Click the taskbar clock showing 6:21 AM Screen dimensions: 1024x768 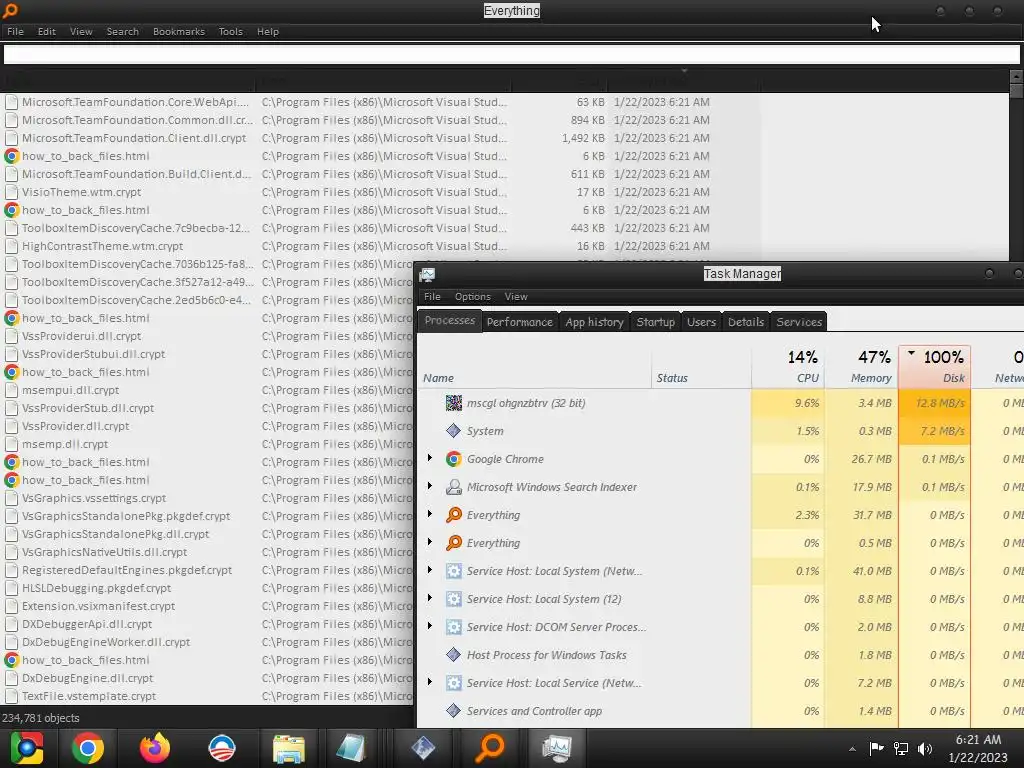pyautogui.click(x=978, y=748)
